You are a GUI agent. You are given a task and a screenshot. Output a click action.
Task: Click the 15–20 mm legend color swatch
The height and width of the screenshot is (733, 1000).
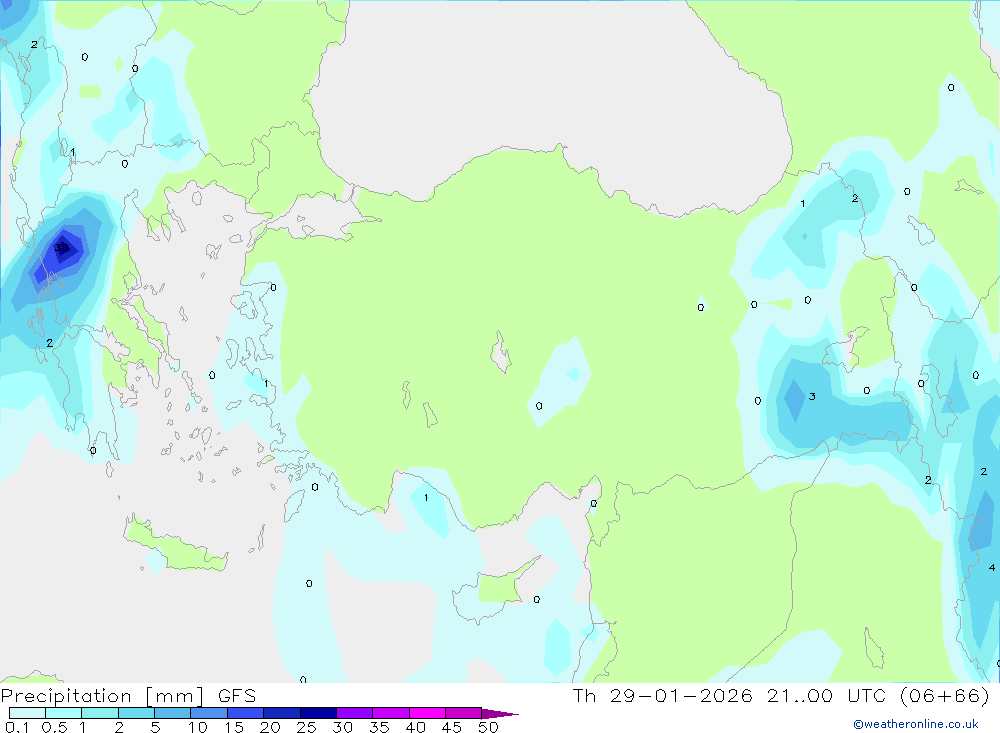[x=245, y=713]
